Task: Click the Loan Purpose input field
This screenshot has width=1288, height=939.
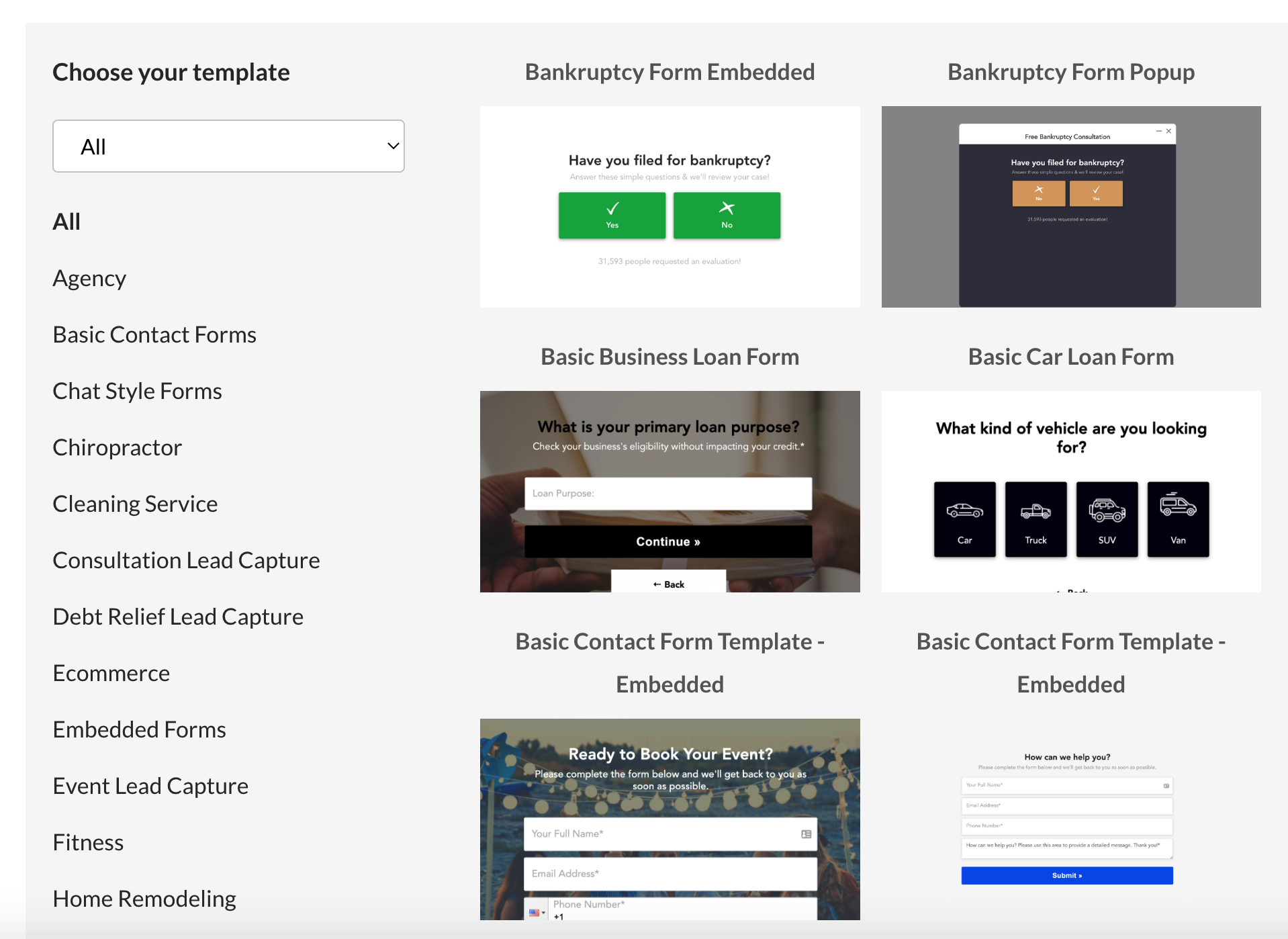Action: tap(668, 494)
